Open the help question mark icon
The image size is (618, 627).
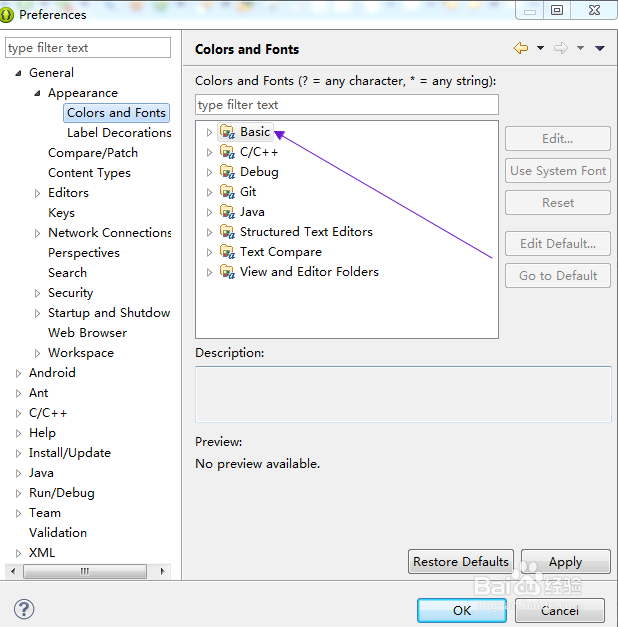24,609
